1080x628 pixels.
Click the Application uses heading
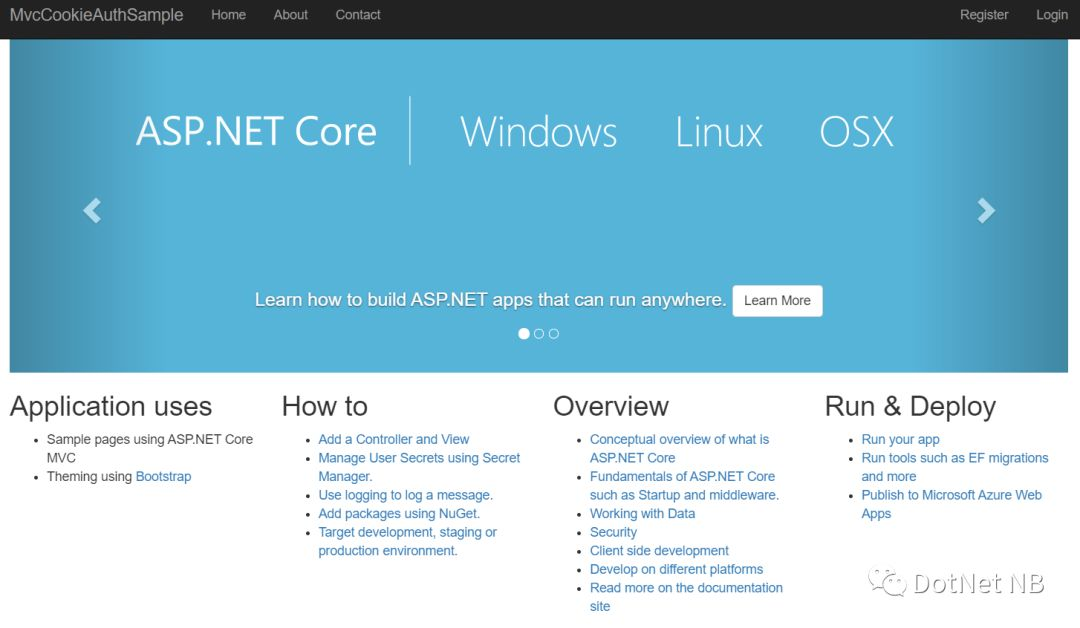coord(111,406)
